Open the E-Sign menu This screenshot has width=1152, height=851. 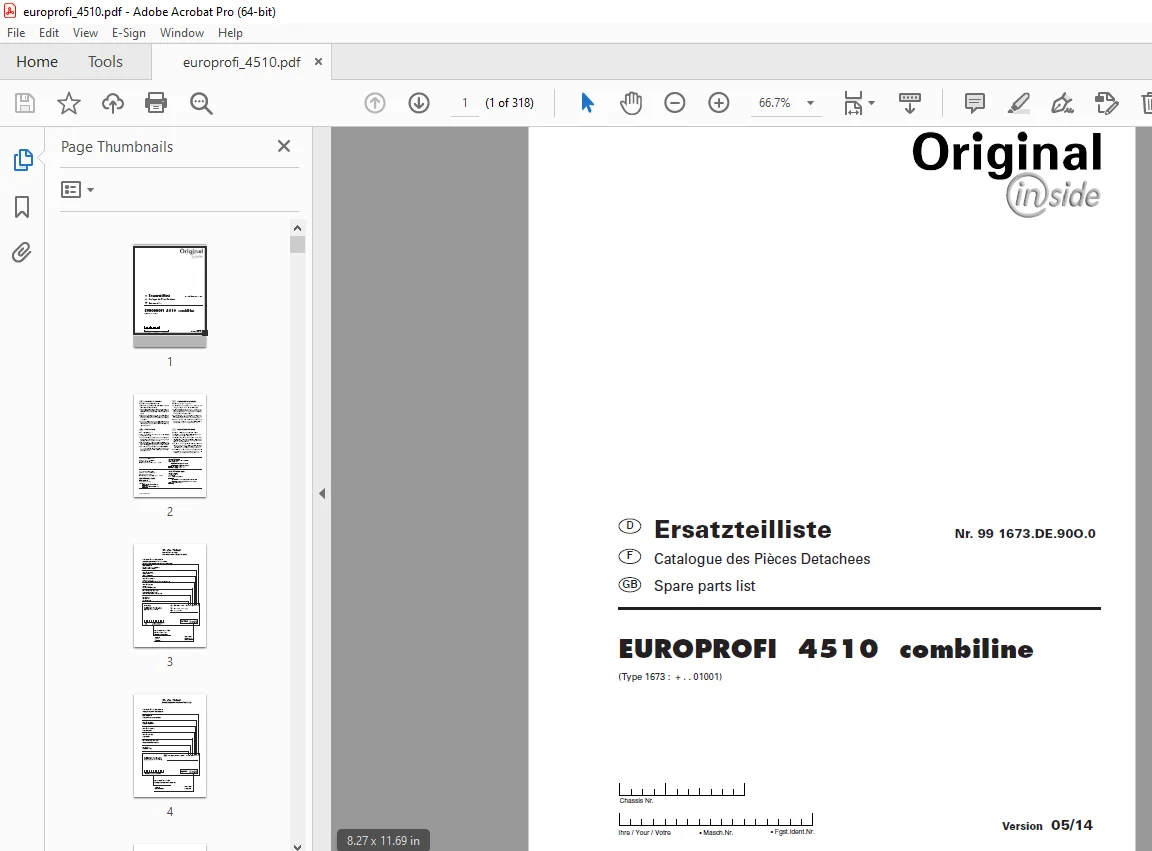[129, 33]
